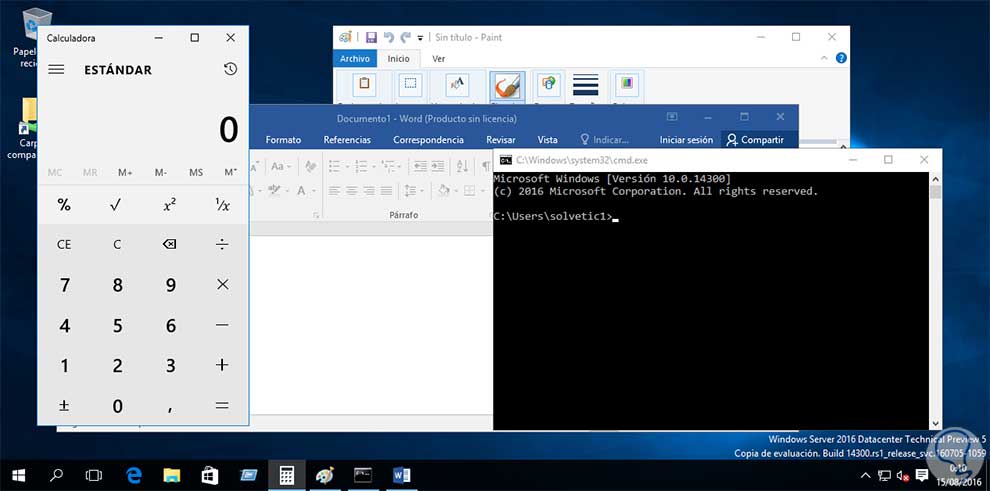The width and height of the screenshot is (990, 491).
Task: Click the reciprocal 1/x key in Calculator
Action: pyautogui.click(x=222, y=204)
